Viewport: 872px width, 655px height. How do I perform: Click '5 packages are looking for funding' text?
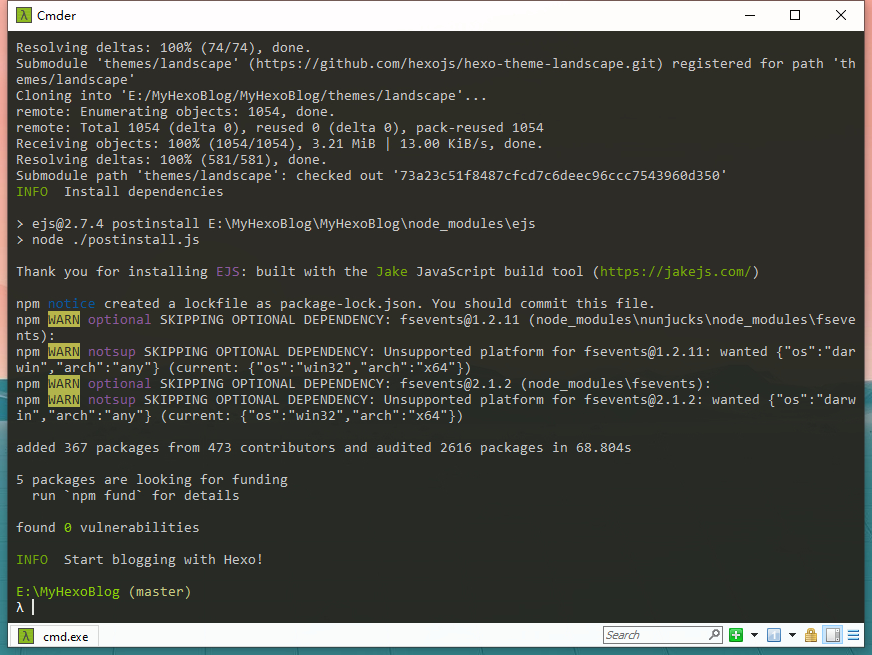(152, 479)
